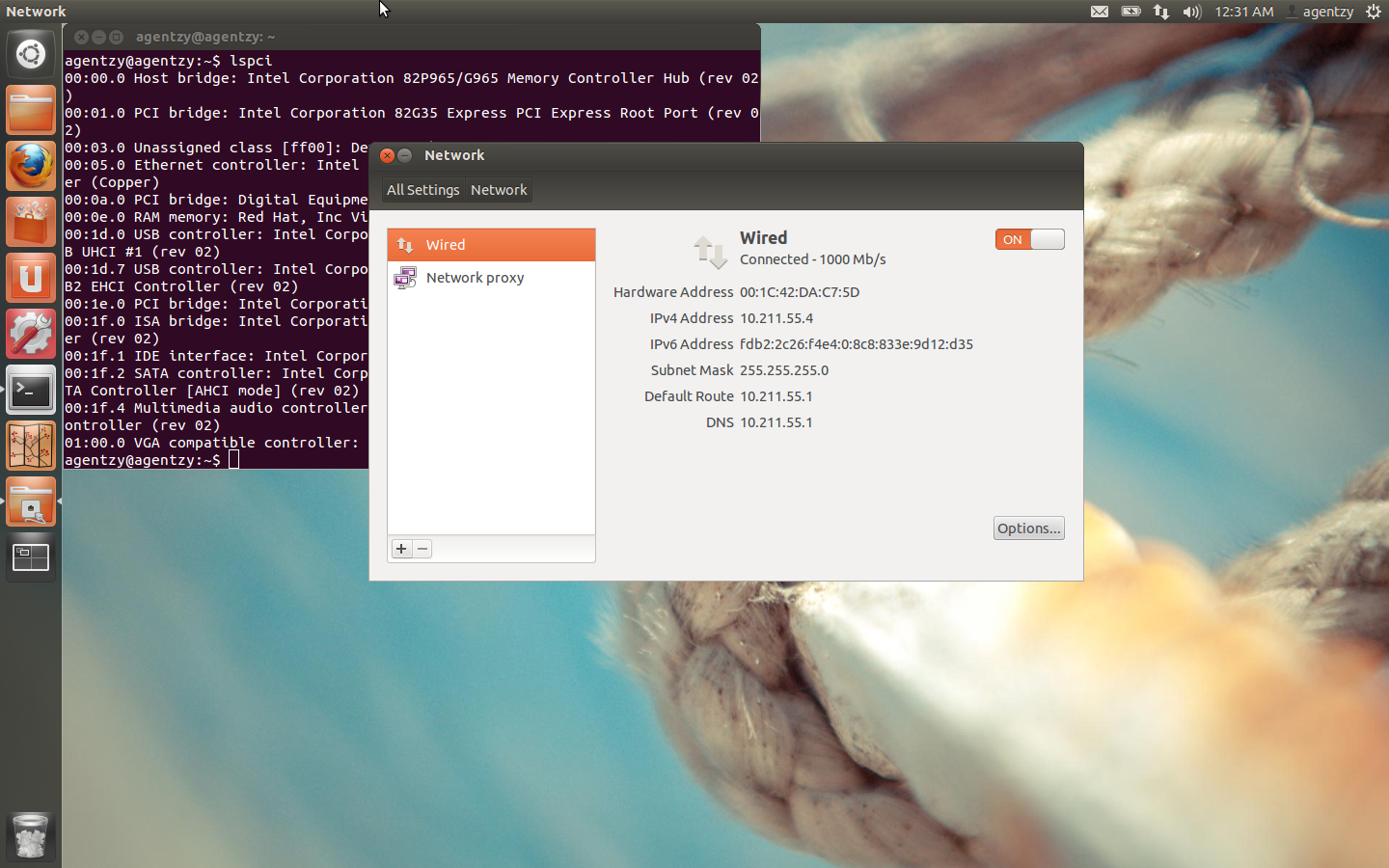Click Subnet Mask value 255.255.255.0

[x=784, y=370]
